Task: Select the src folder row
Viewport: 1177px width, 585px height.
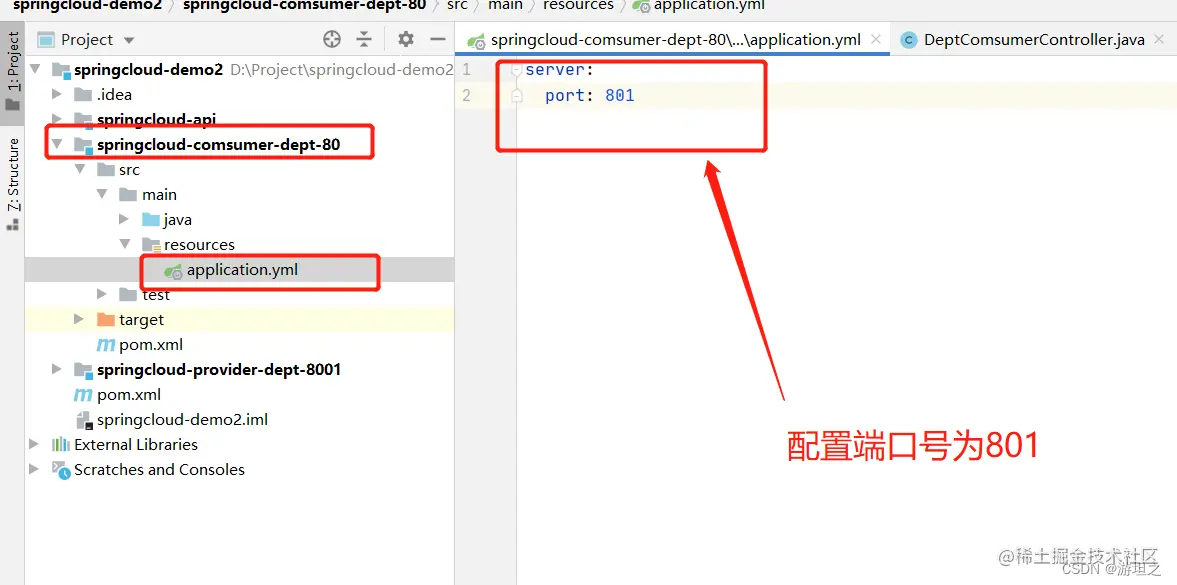Action: click(x=239, y=170)
